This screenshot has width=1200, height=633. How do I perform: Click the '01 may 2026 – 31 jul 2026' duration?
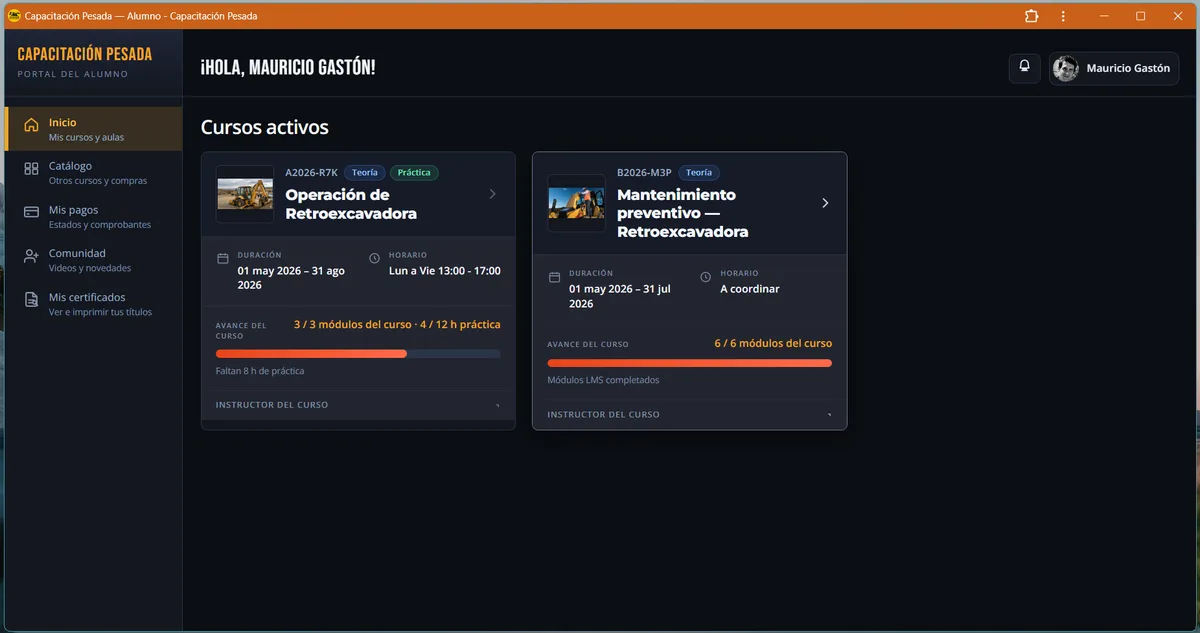(620, 296)
